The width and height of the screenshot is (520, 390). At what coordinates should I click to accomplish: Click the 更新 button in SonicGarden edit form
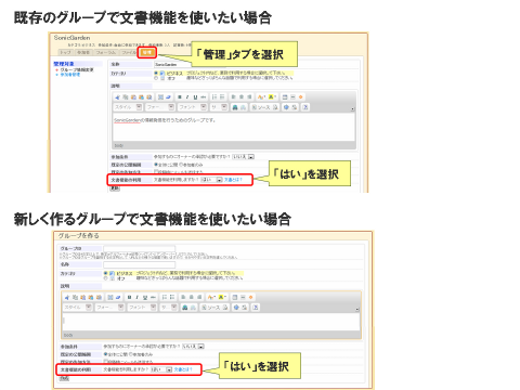point(115,188)
